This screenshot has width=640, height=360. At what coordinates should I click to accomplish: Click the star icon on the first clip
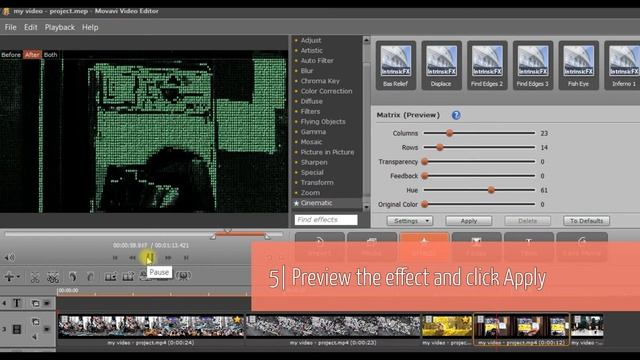point(237,320)
